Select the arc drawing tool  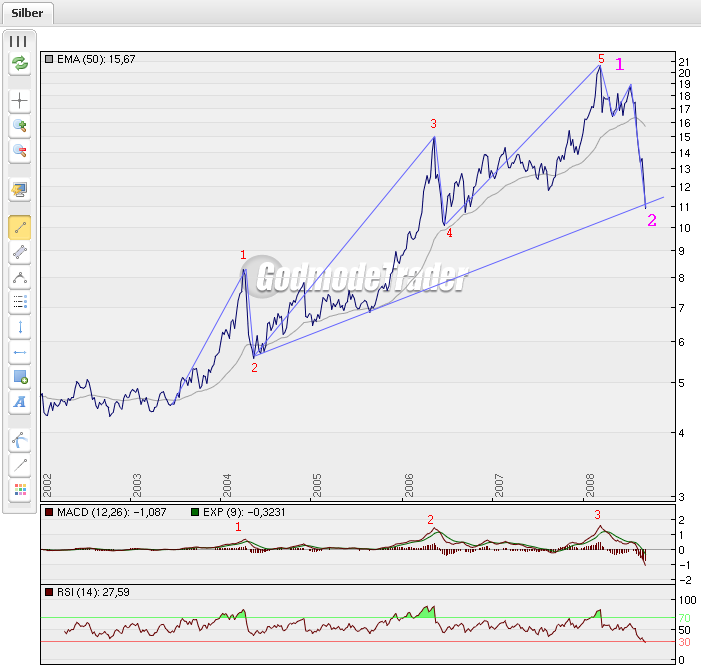[19, 439]
